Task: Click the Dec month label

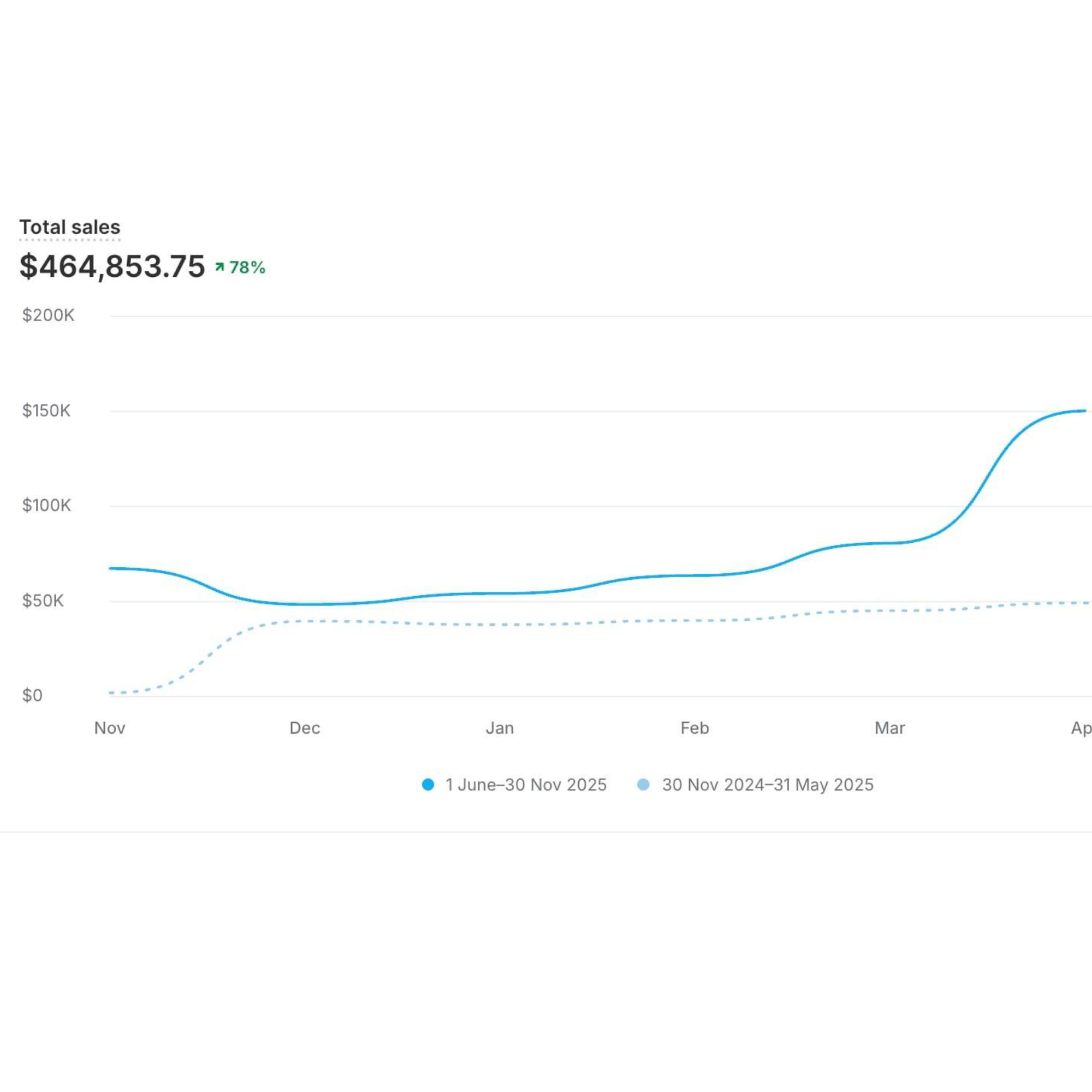Action: (305, 728)
